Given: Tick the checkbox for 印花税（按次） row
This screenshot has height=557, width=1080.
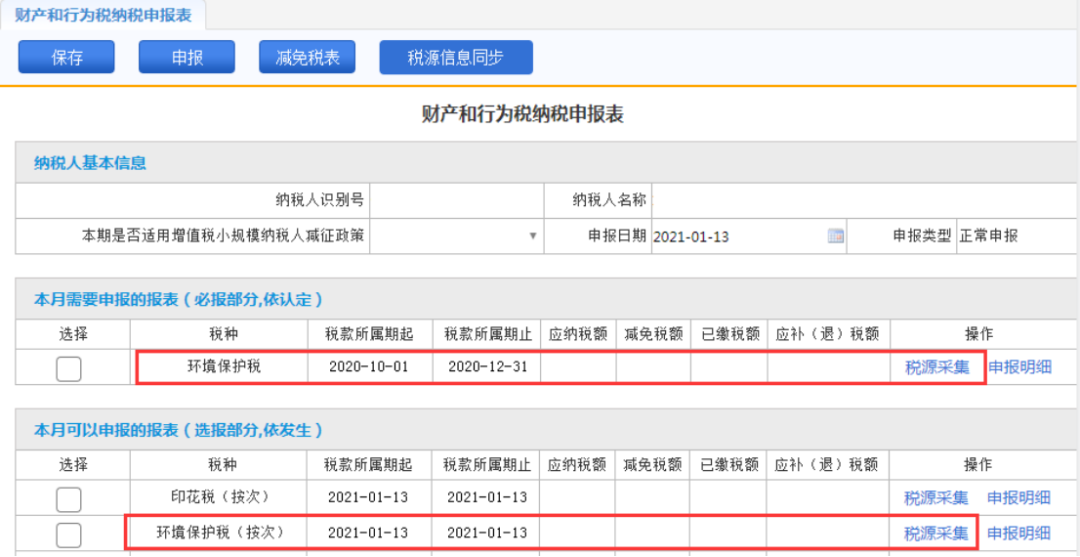Looking at the screenshot, I should (x=69, y=499).
